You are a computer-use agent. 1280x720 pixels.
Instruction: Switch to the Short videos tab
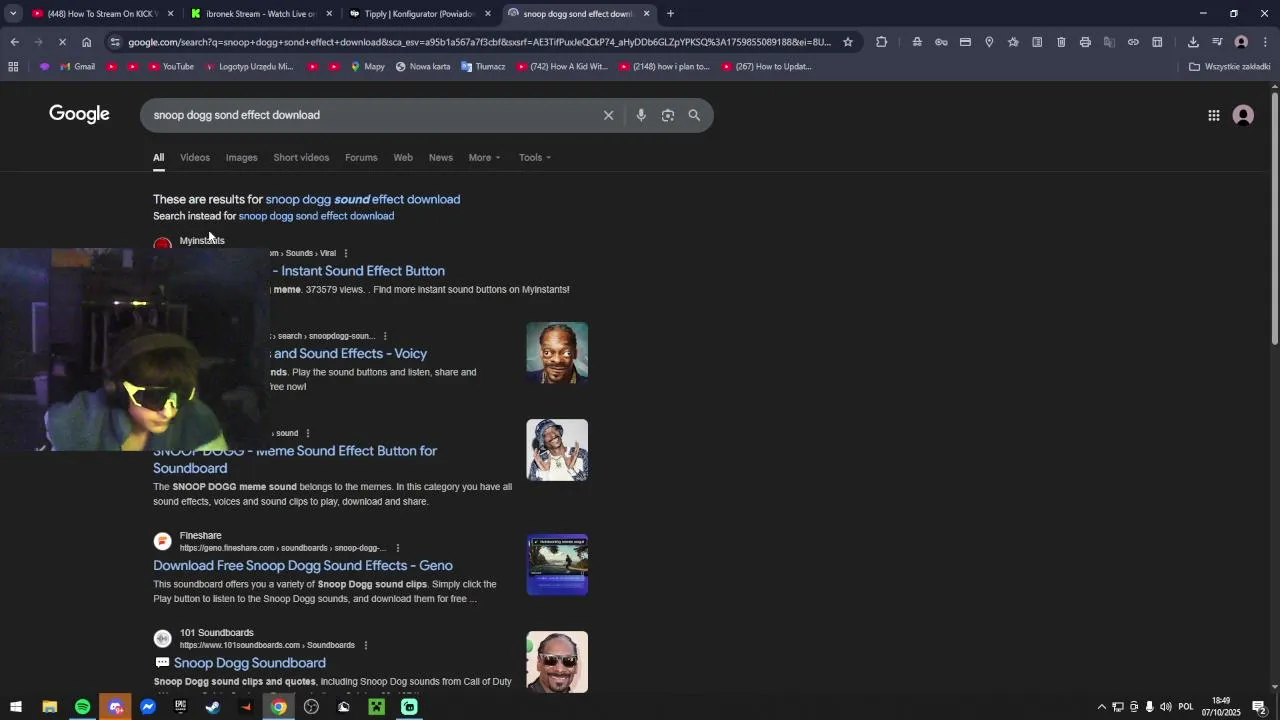pos(301,158)
